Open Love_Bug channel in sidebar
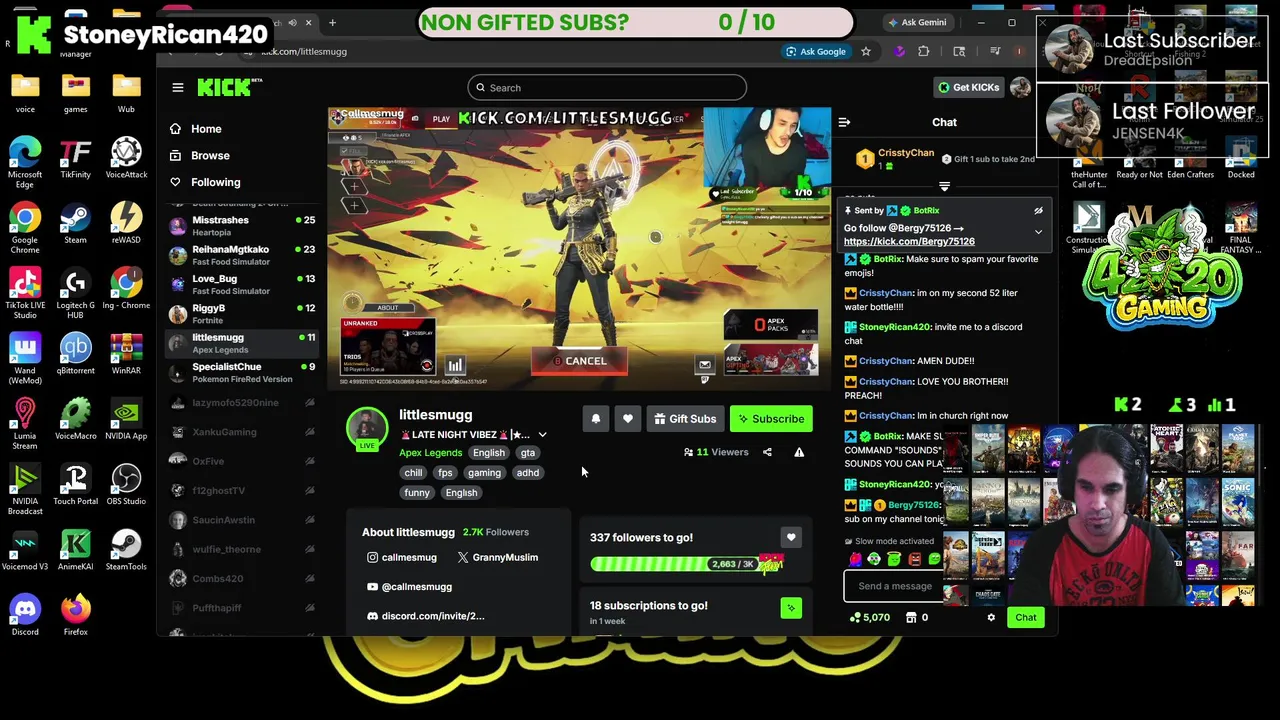 coord(240,284)
